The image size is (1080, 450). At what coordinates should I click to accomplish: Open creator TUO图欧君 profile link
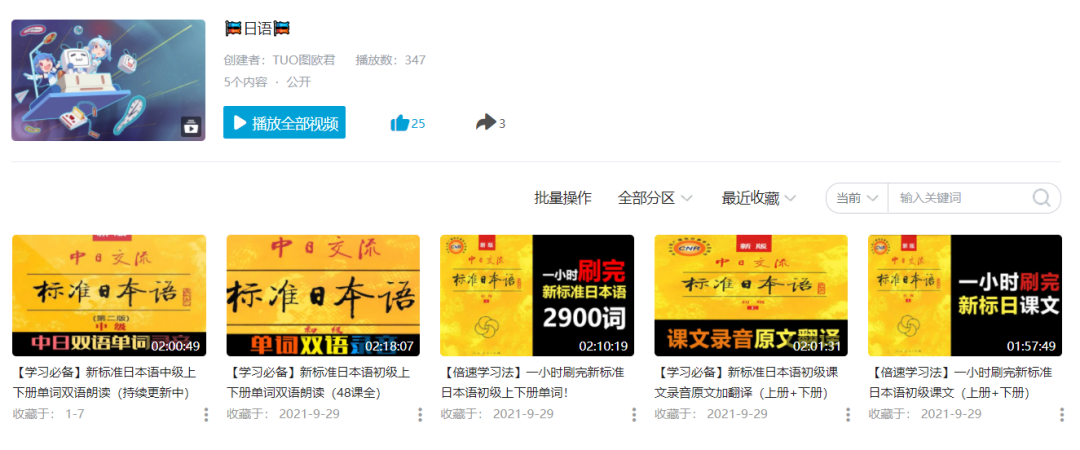(x=304, y=60)
